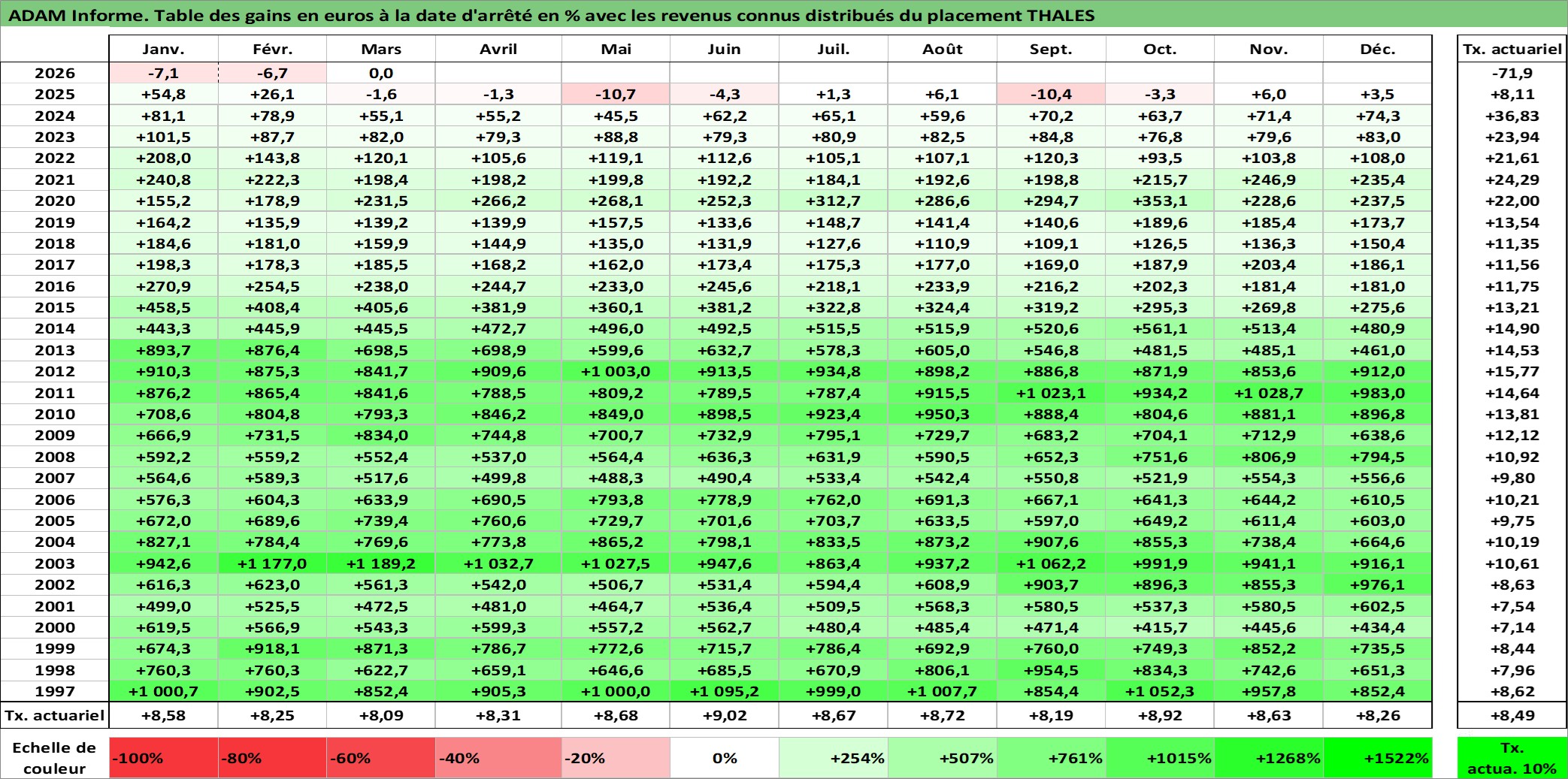Select the Sept. column header
Screen dimensions: 1568x779
coord(1052,49)
